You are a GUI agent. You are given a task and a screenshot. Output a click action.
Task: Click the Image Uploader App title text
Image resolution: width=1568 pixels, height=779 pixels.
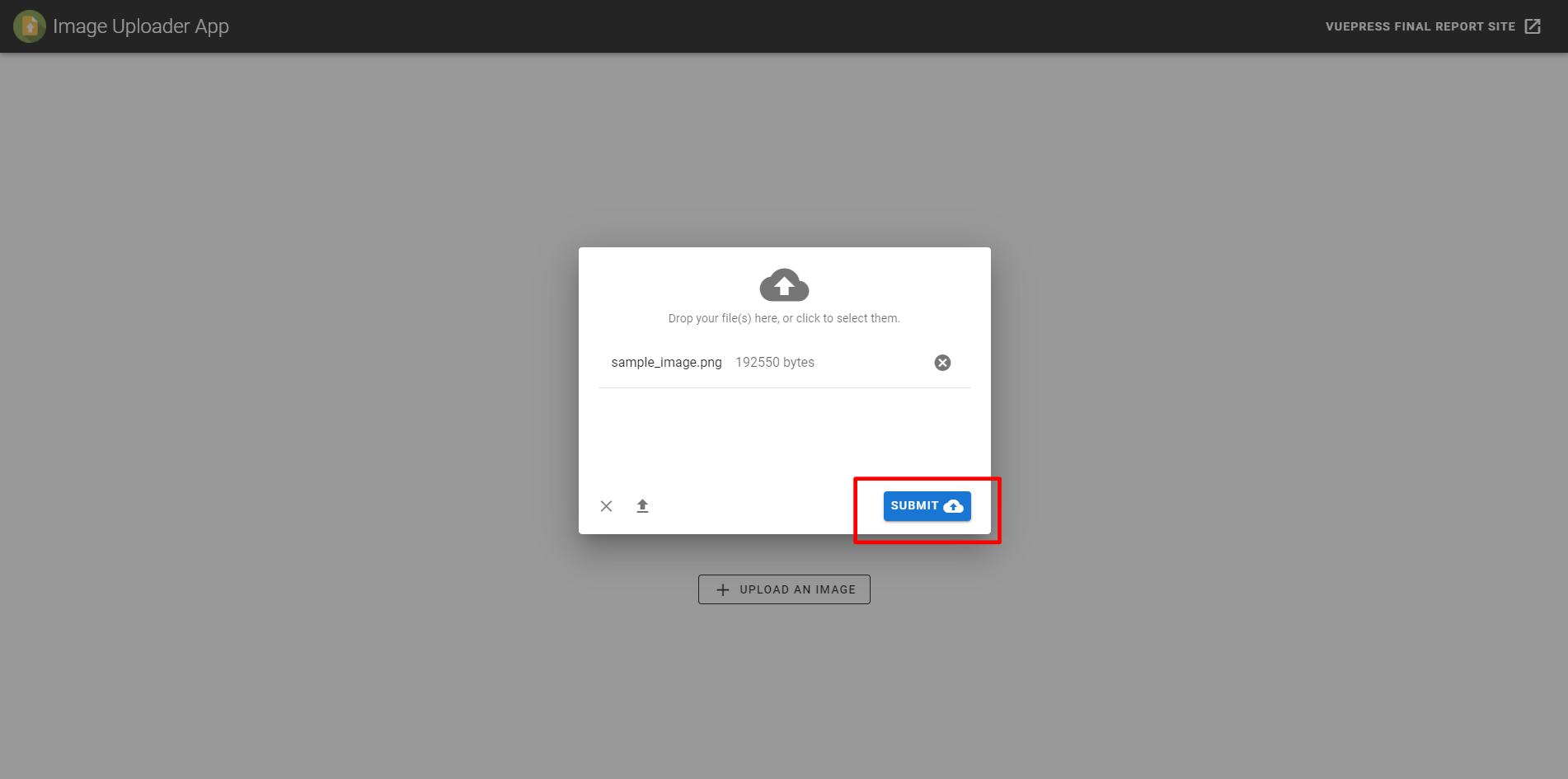[x=142, y=26]
